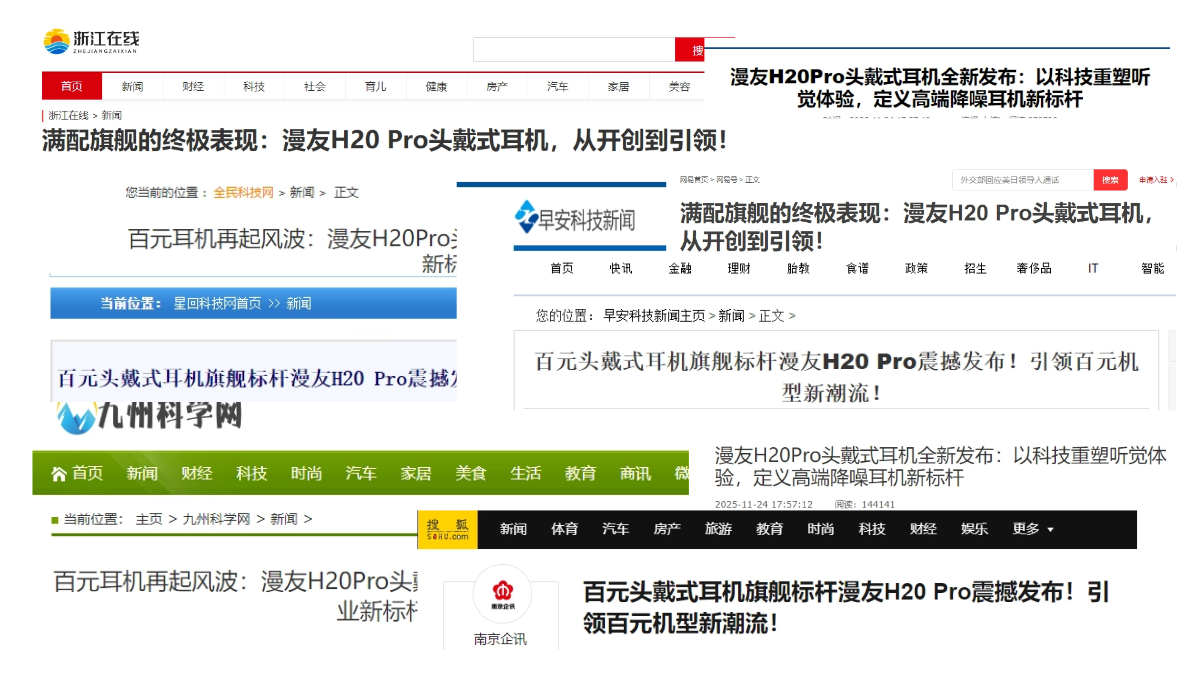
Task: Click the yellow 搜狐 logo
Action: (447, 529)
